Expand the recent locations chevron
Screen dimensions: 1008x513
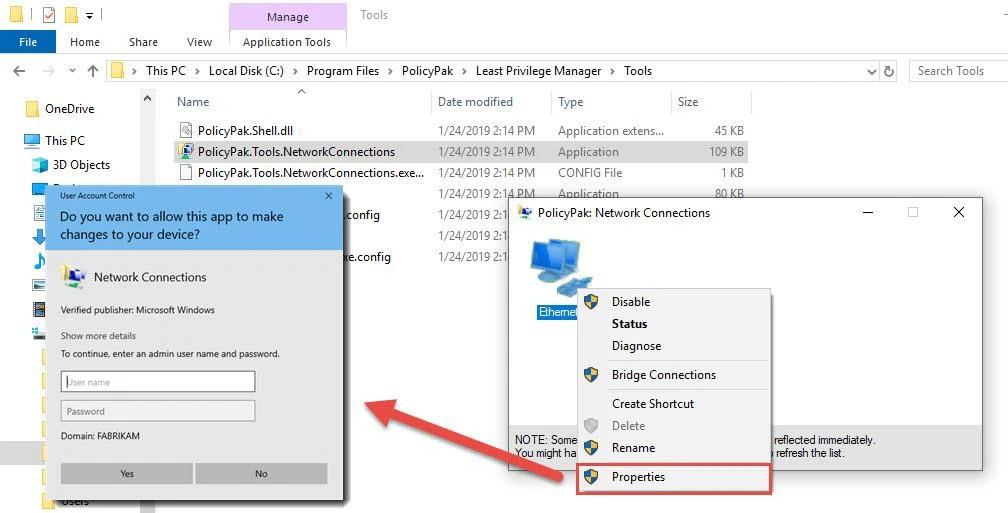[71, 71]
